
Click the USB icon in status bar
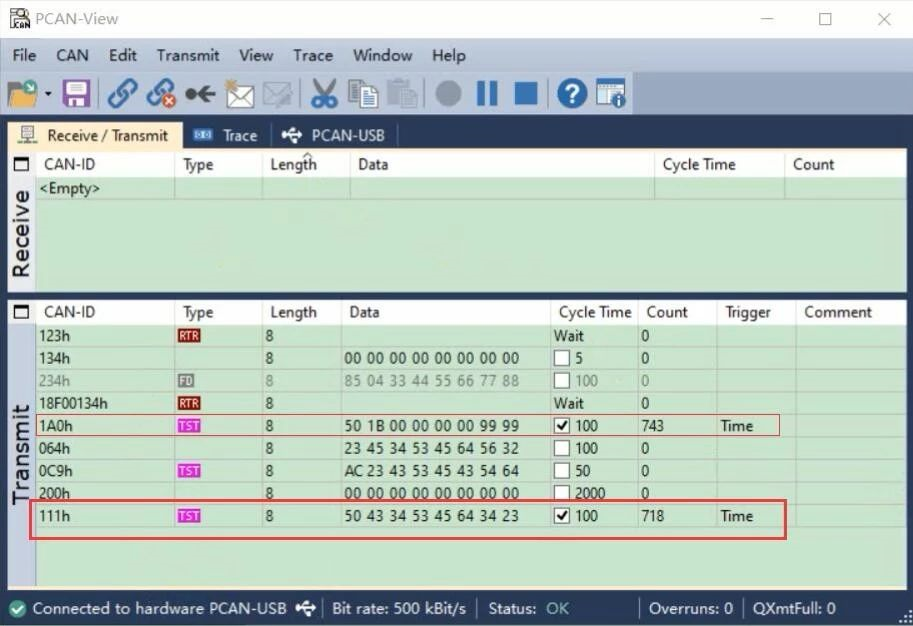click(x=306, y=609)
